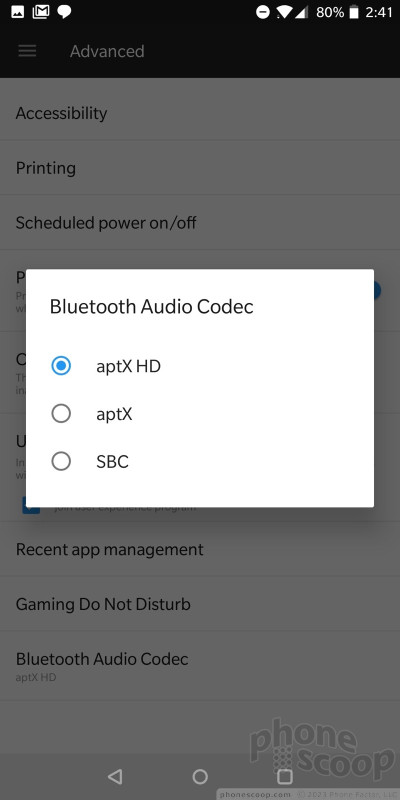Select the aptX HD radio button
400x800 pixels.
pos(61,366)
